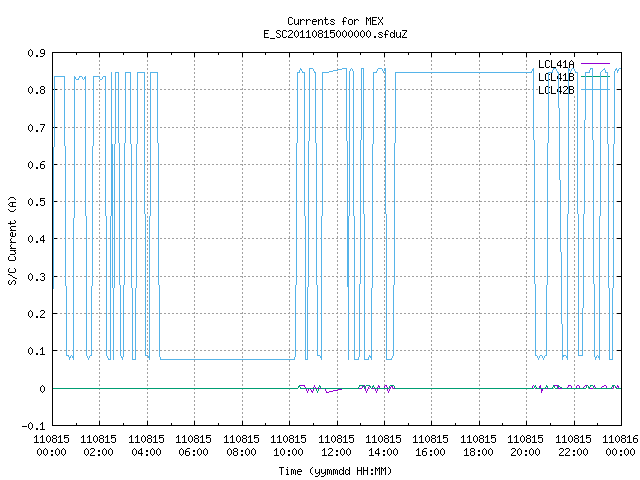Click the 'S/C Current (A)' y-axis label

[12, 240]
